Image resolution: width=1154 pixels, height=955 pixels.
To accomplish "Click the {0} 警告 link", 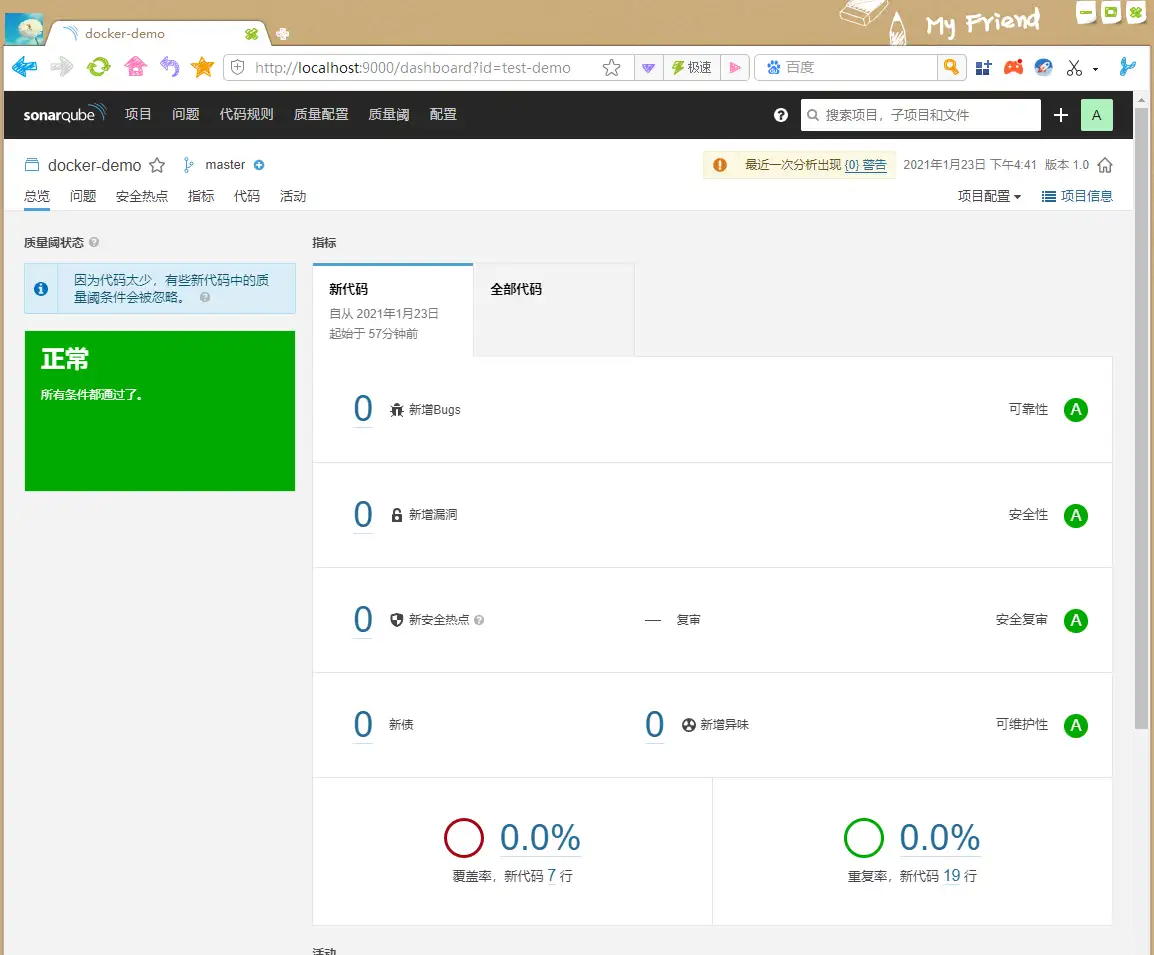I will pos(865,165).
